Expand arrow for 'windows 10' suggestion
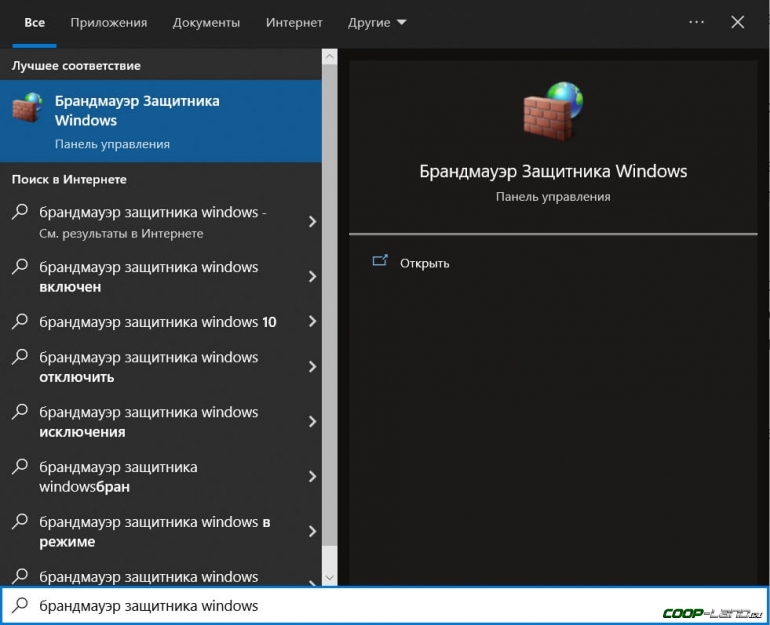 point(312,322)
